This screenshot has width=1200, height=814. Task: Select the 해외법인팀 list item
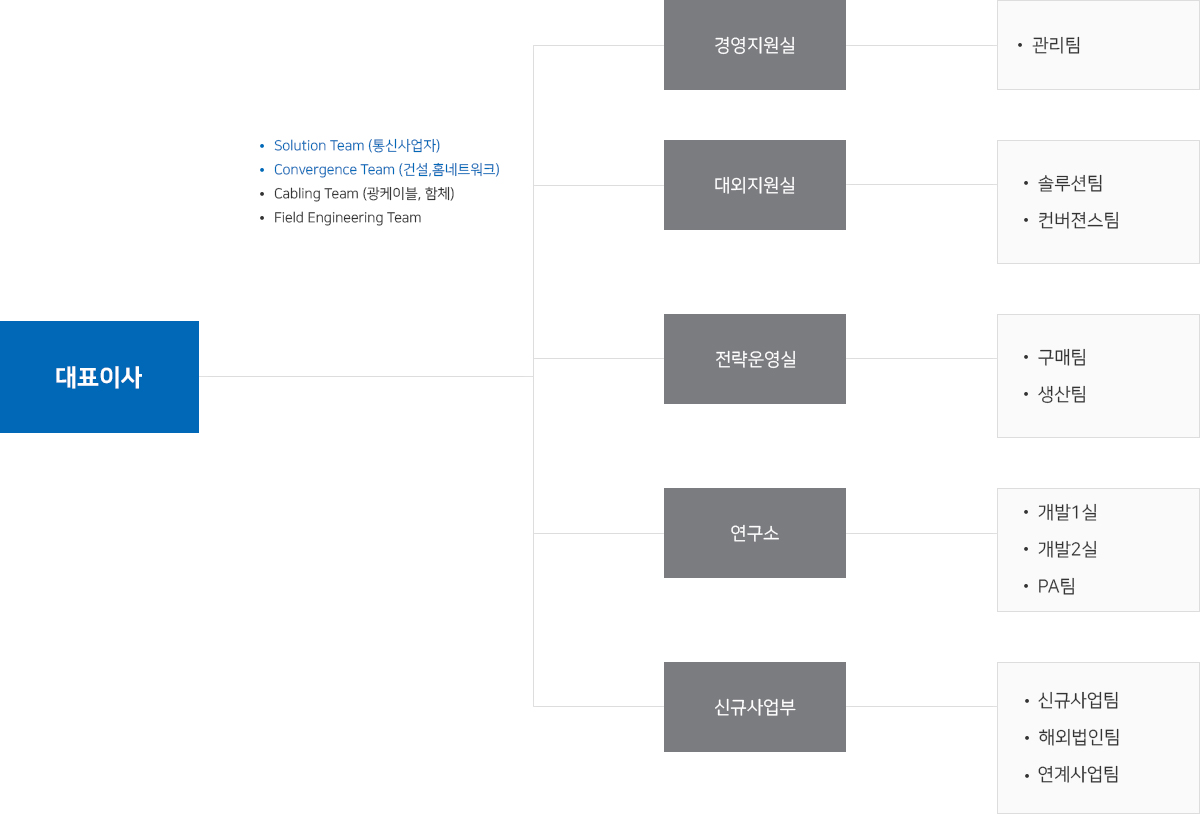(1078, 737)
